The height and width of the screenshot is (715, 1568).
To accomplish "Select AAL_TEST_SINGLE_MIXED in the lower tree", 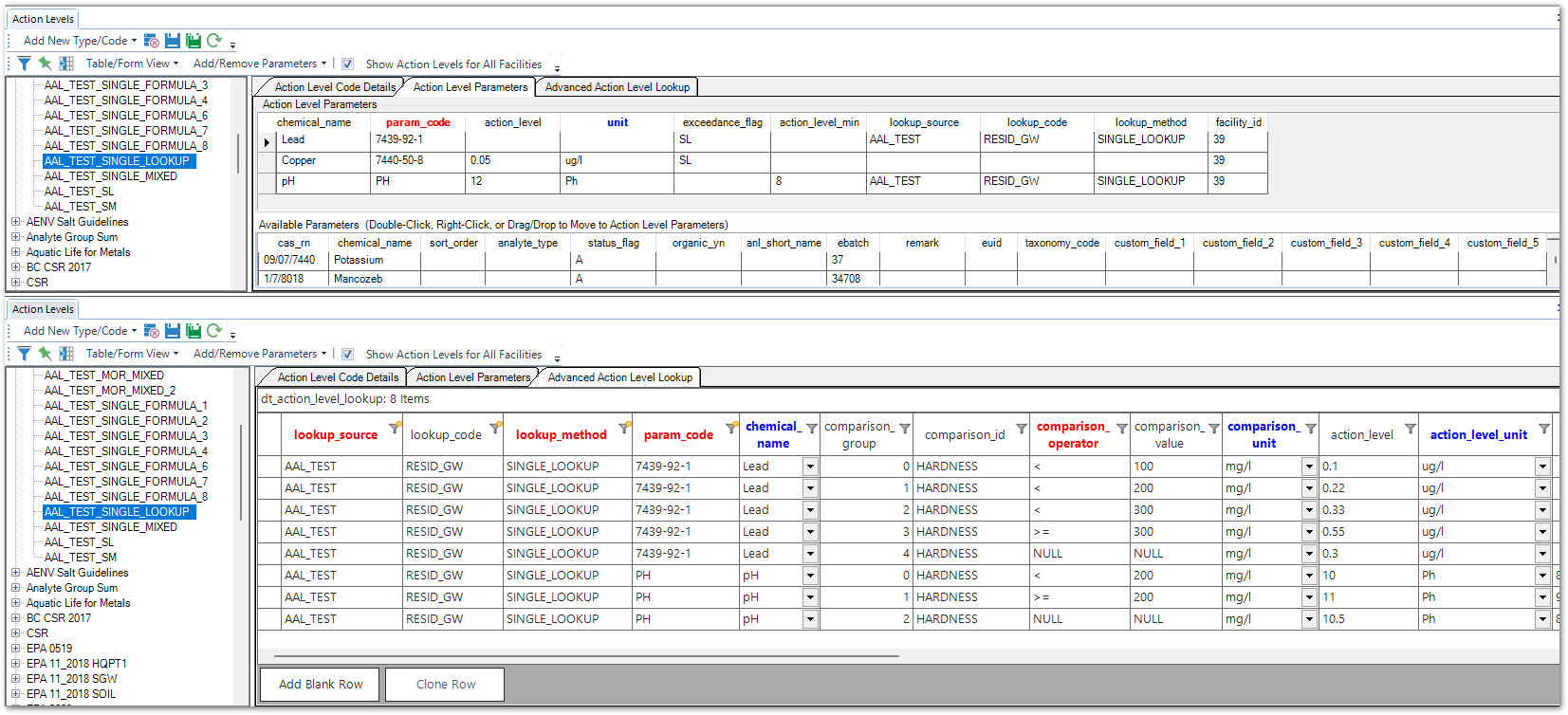I will pos(110,527).
